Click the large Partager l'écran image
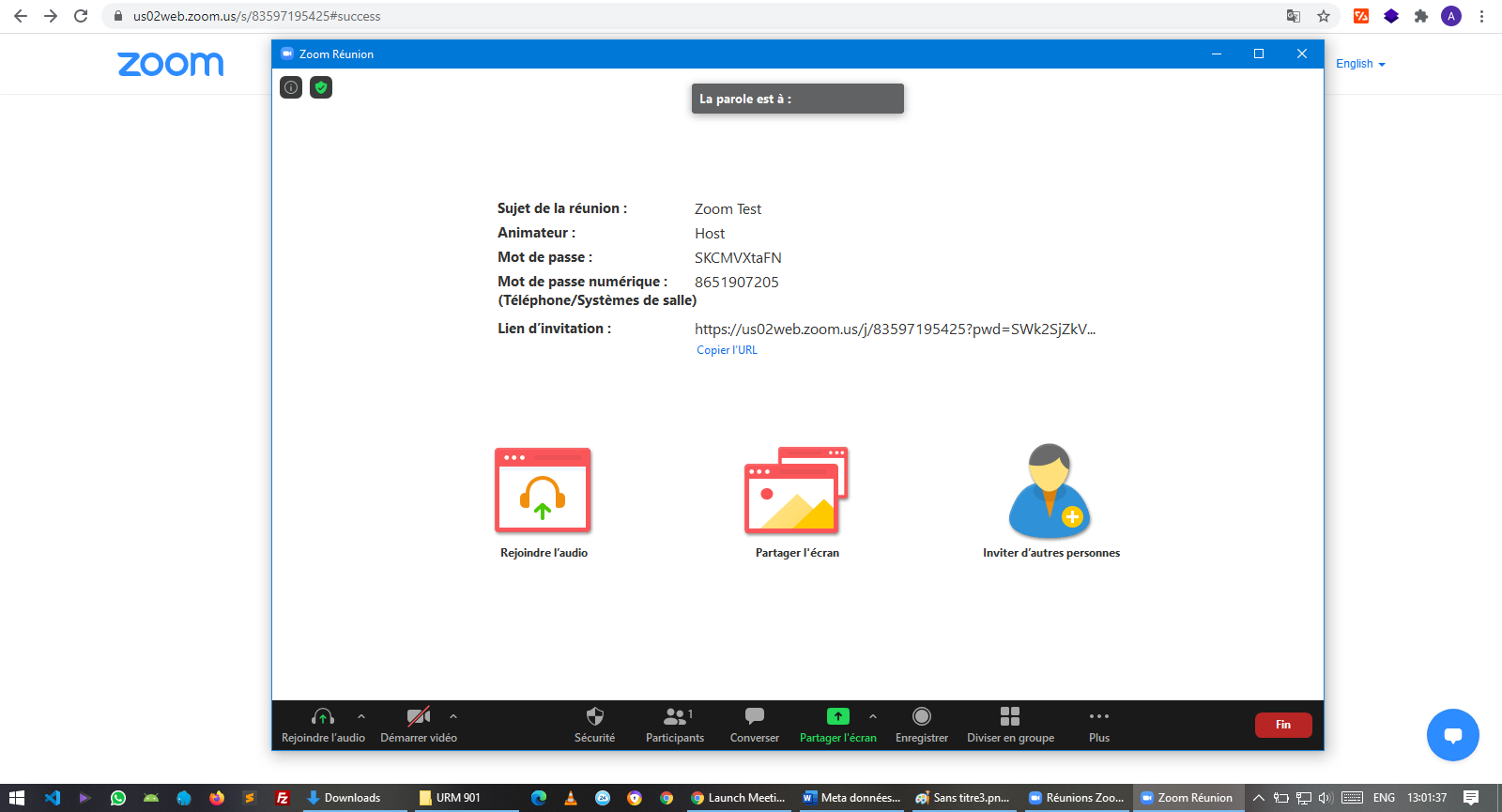 (x=796, y=490)
